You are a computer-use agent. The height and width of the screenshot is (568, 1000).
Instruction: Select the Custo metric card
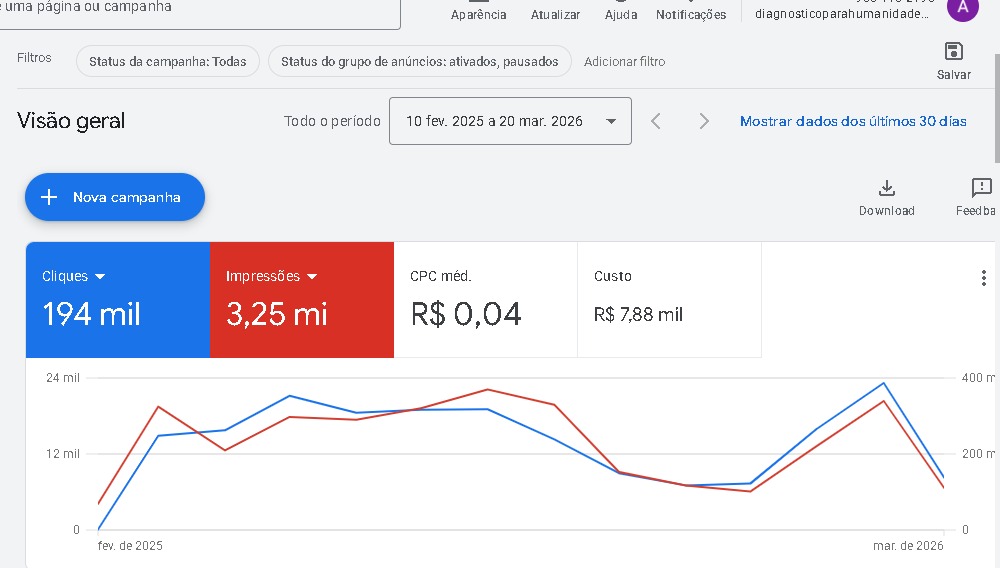tap(669, 299)
